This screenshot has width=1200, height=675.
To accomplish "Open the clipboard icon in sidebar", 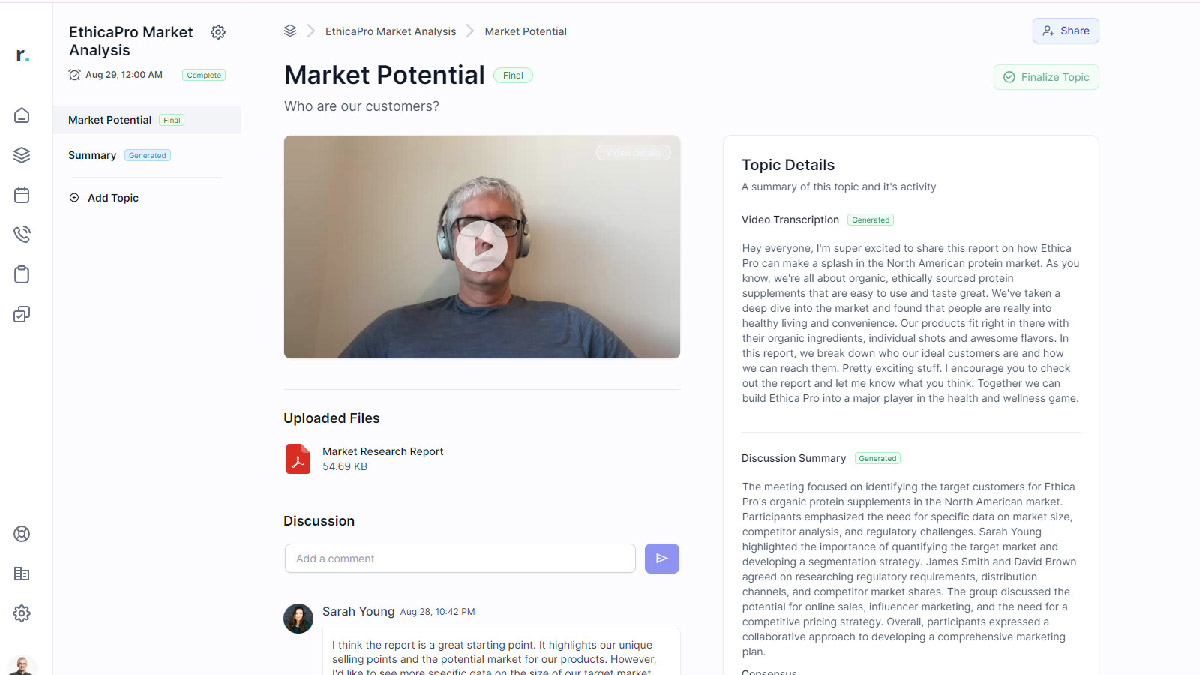I will click(x=21, y=275).
